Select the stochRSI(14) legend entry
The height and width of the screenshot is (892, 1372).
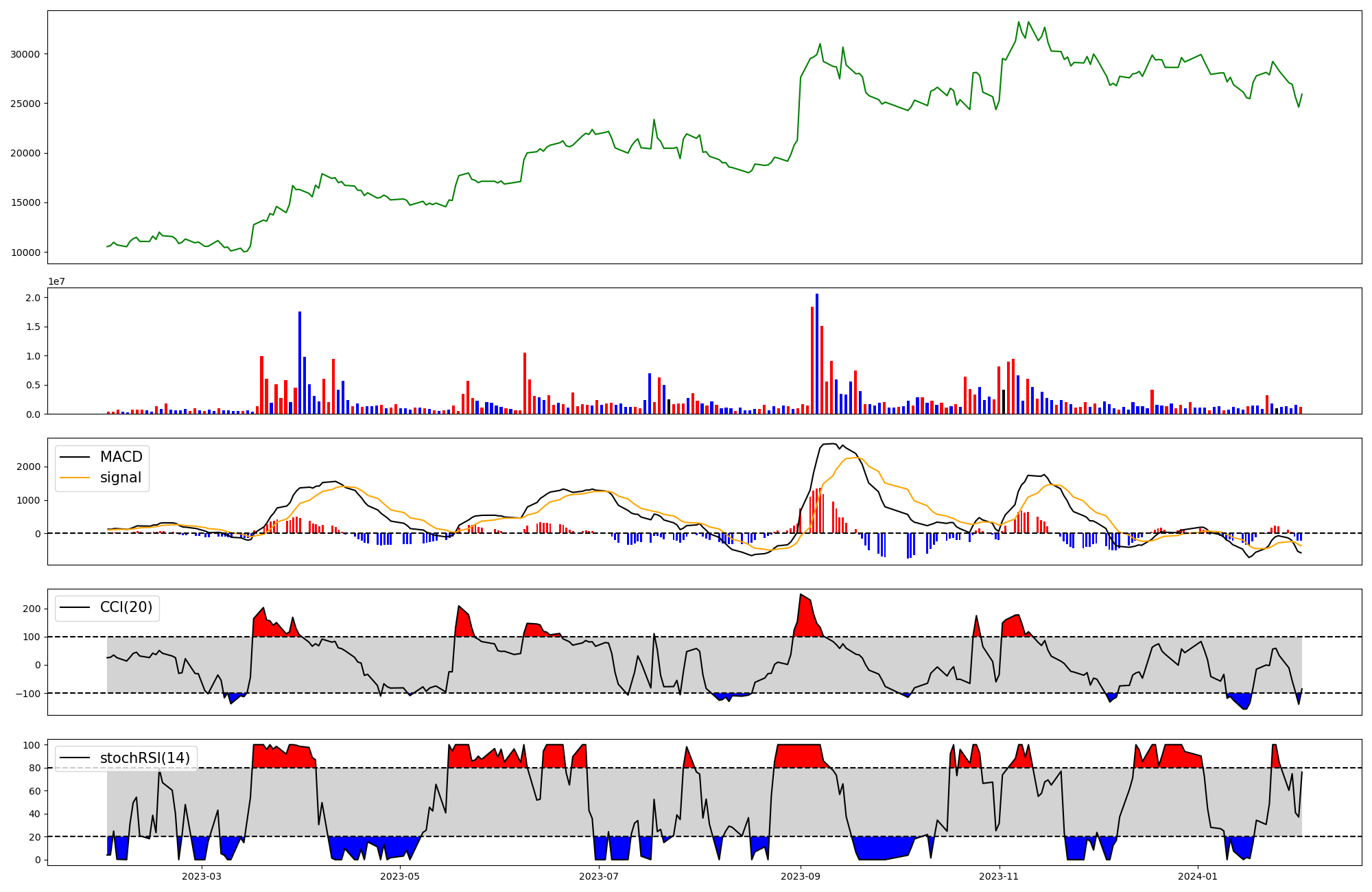[145, 758]
